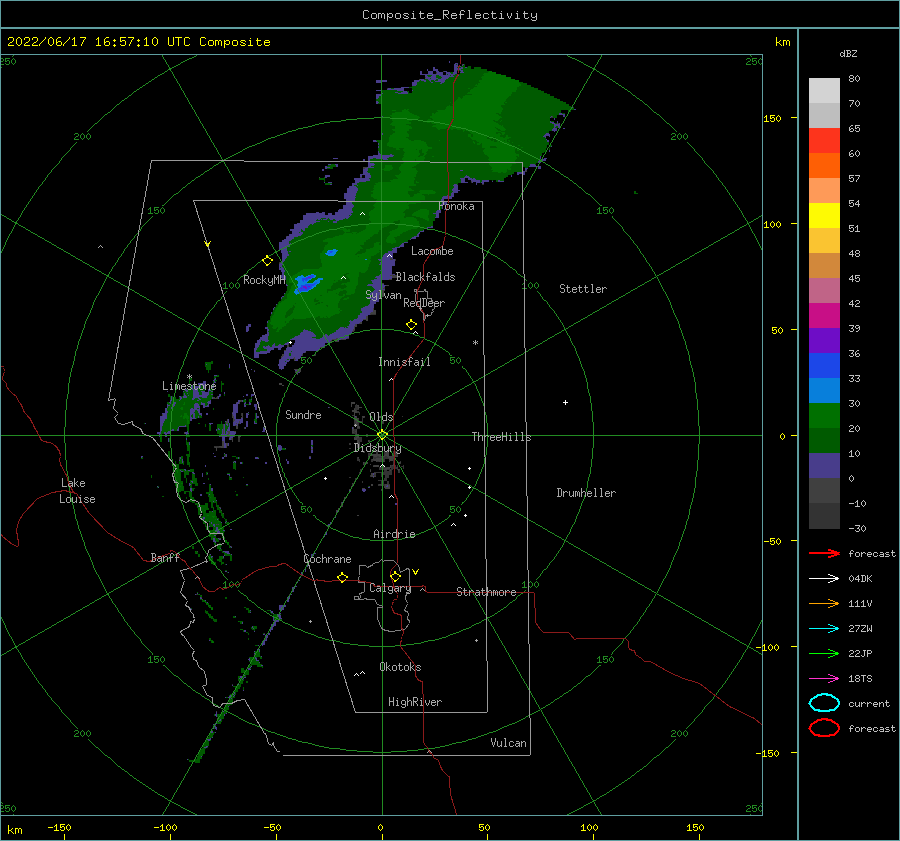Click the Blackfalds city label

[x=425, y=277]
